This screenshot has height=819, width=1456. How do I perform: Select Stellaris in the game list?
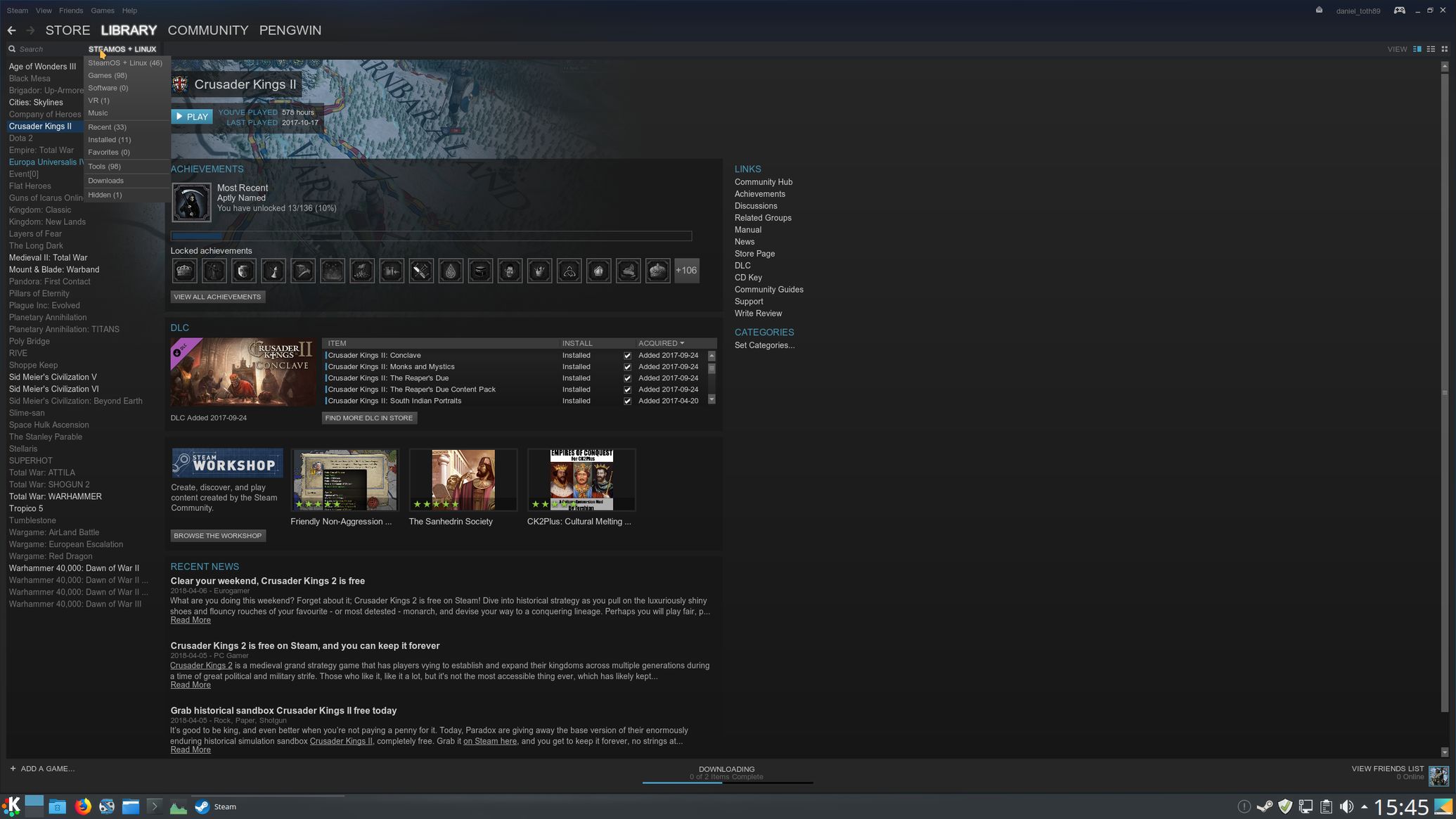[23, 449]
